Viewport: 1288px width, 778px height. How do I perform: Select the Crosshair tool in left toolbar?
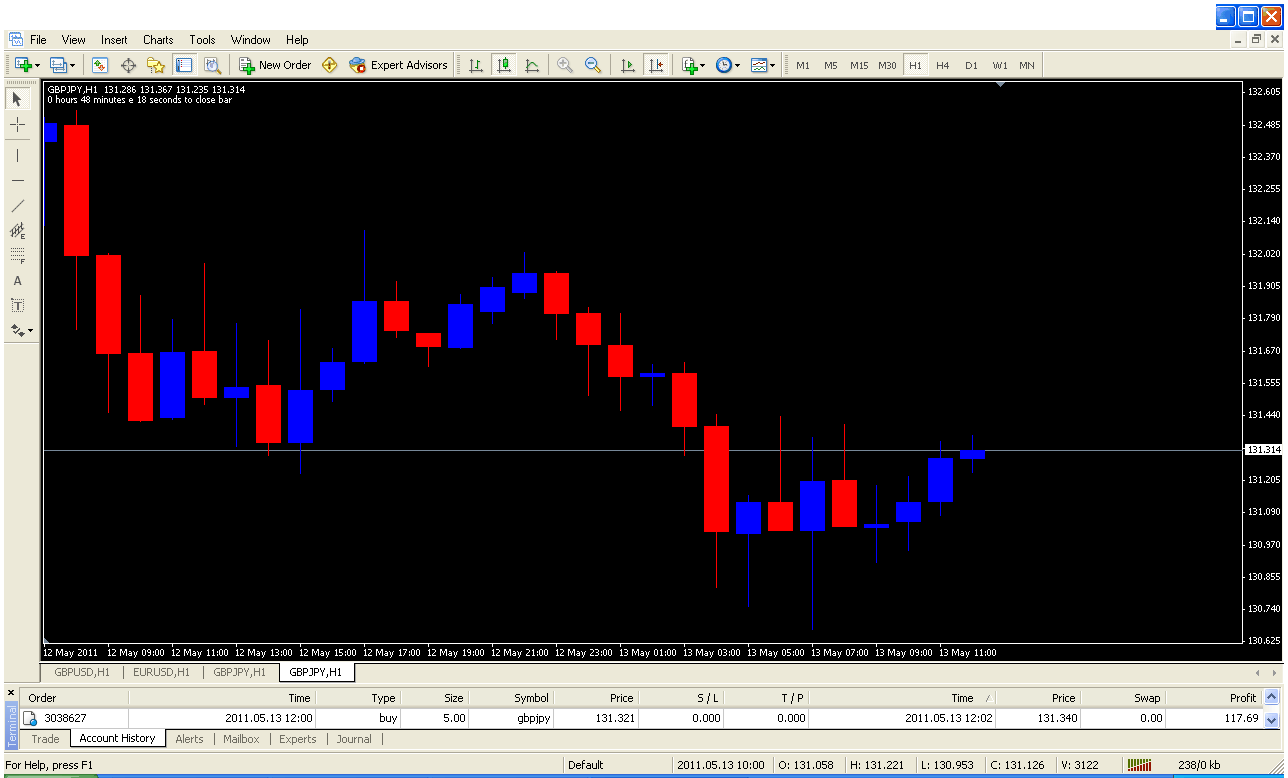(x=17, y=125)
